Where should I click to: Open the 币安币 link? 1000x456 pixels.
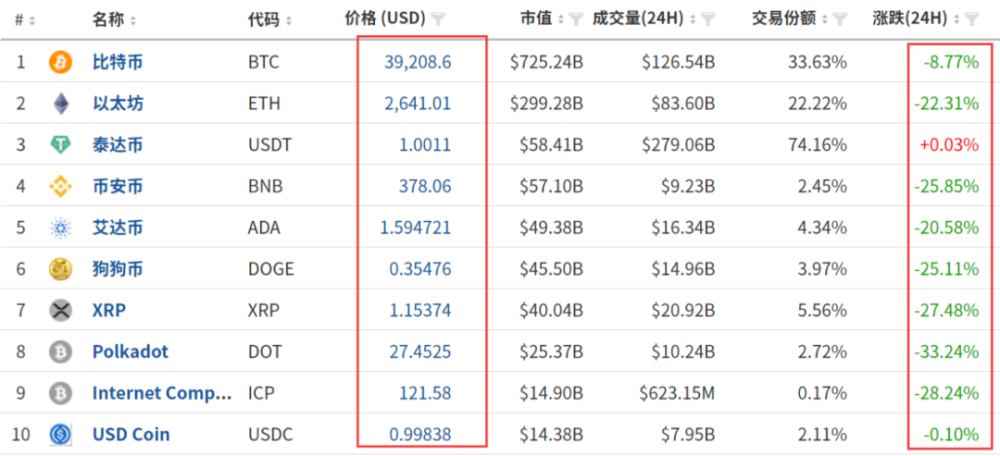pyautogui.click(x=117, y=186)
